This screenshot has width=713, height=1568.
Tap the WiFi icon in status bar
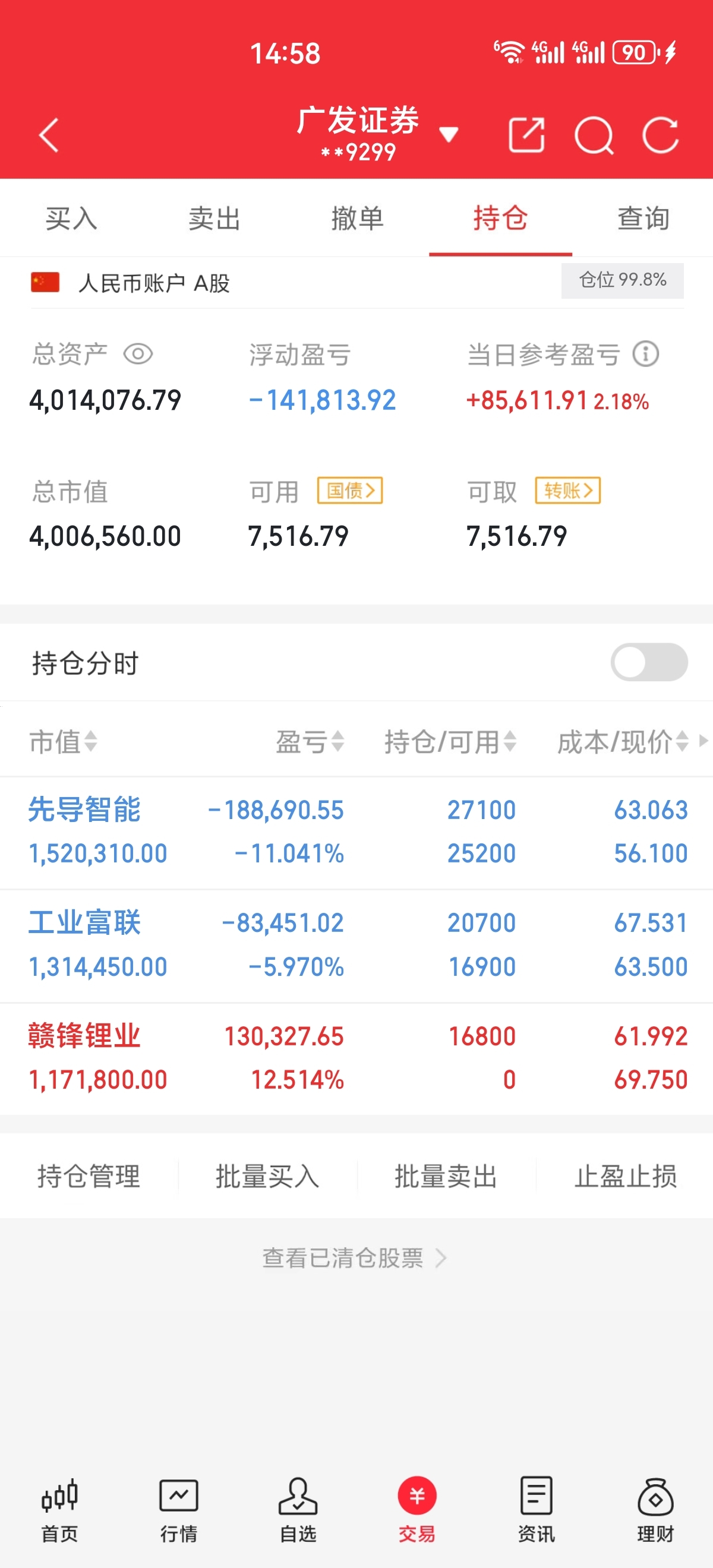[x=509, y=52]
